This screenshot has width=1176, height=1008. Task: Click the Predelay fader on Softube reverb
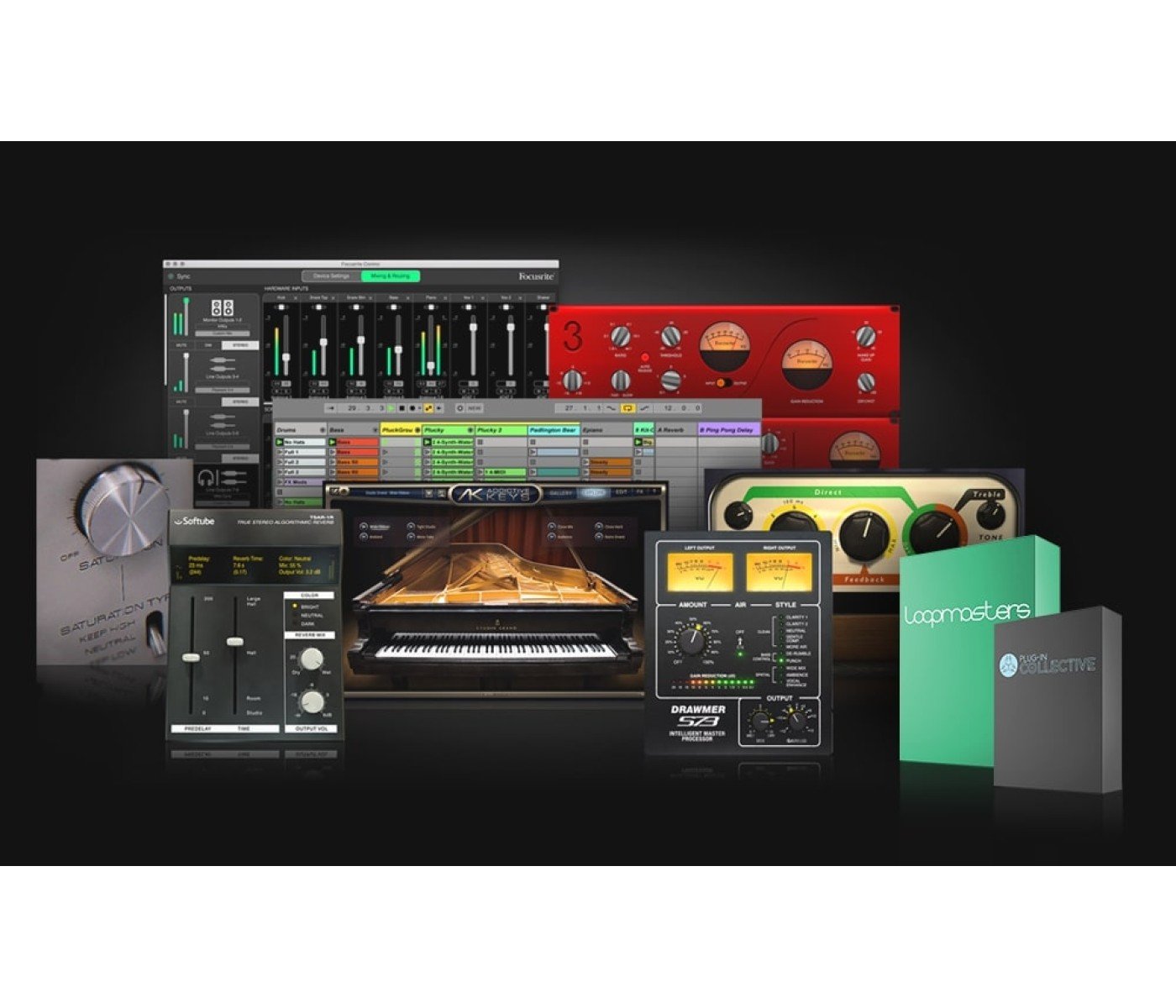click(x=191, y=657)
